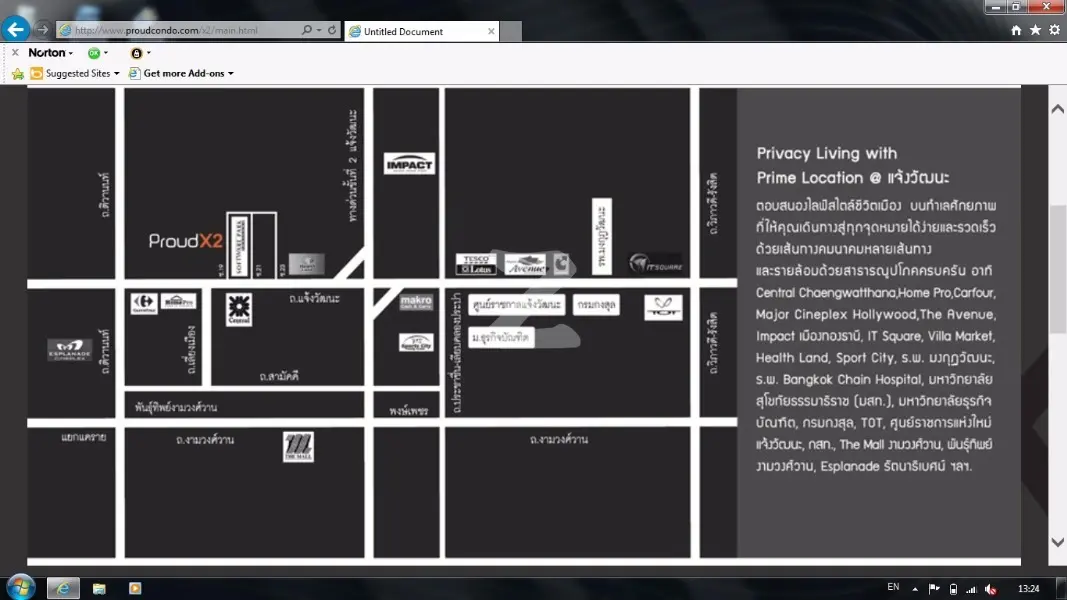Click the Add to Favorites bar star

point(18,73)
